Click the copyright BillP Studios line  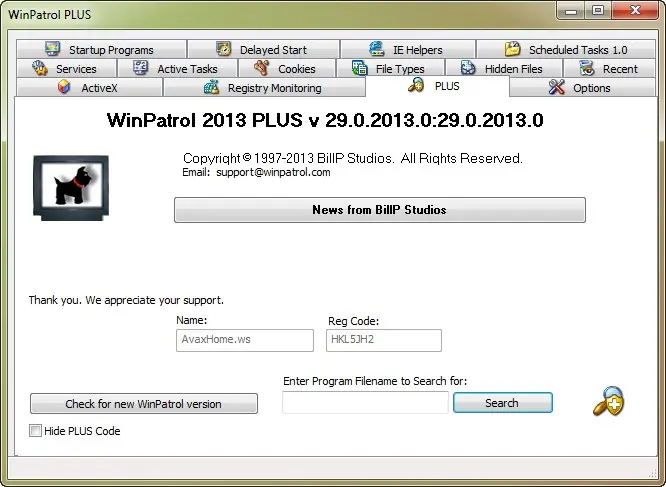point(353,158)
